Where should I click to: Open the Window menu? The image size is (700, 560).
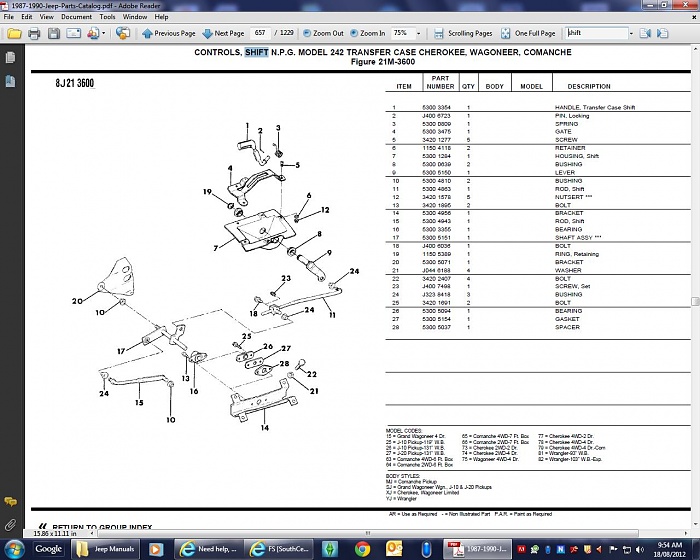pos(135,17)
